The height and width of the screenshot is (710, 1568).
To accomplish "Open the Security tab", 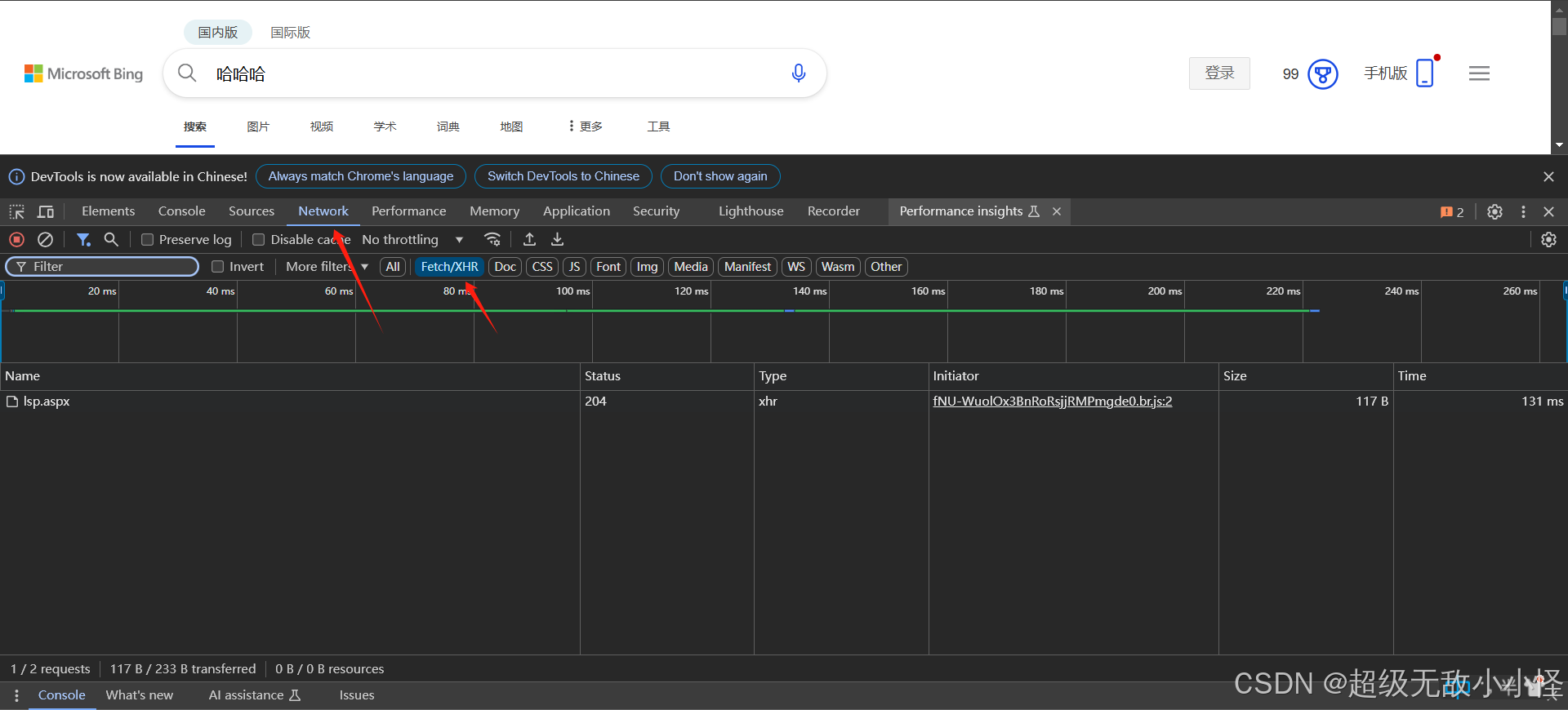I will pos(656,211).
